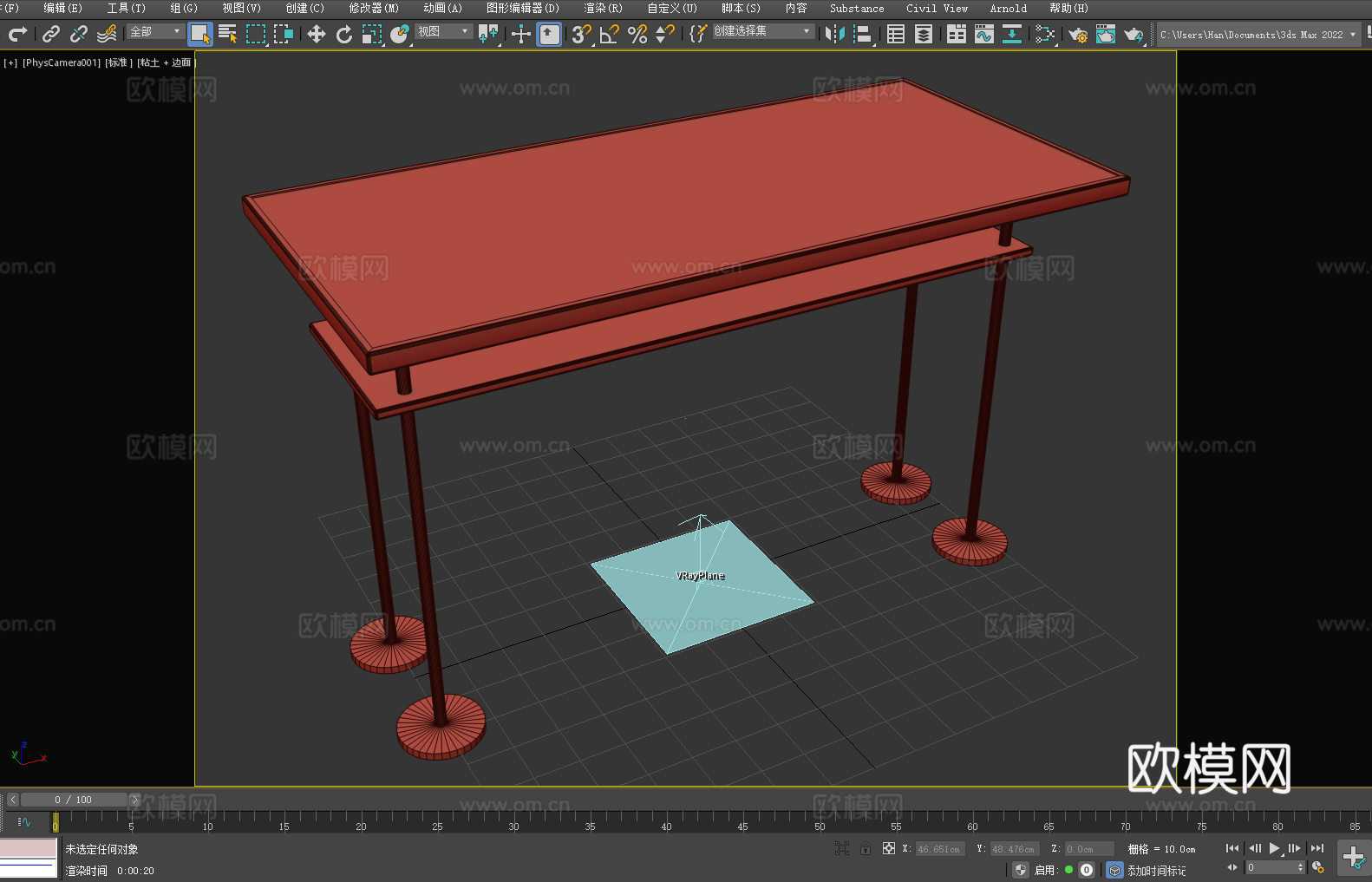Click the Select by Name icon
Screen dimensions: 1372x882
click(x=227, y=34)
